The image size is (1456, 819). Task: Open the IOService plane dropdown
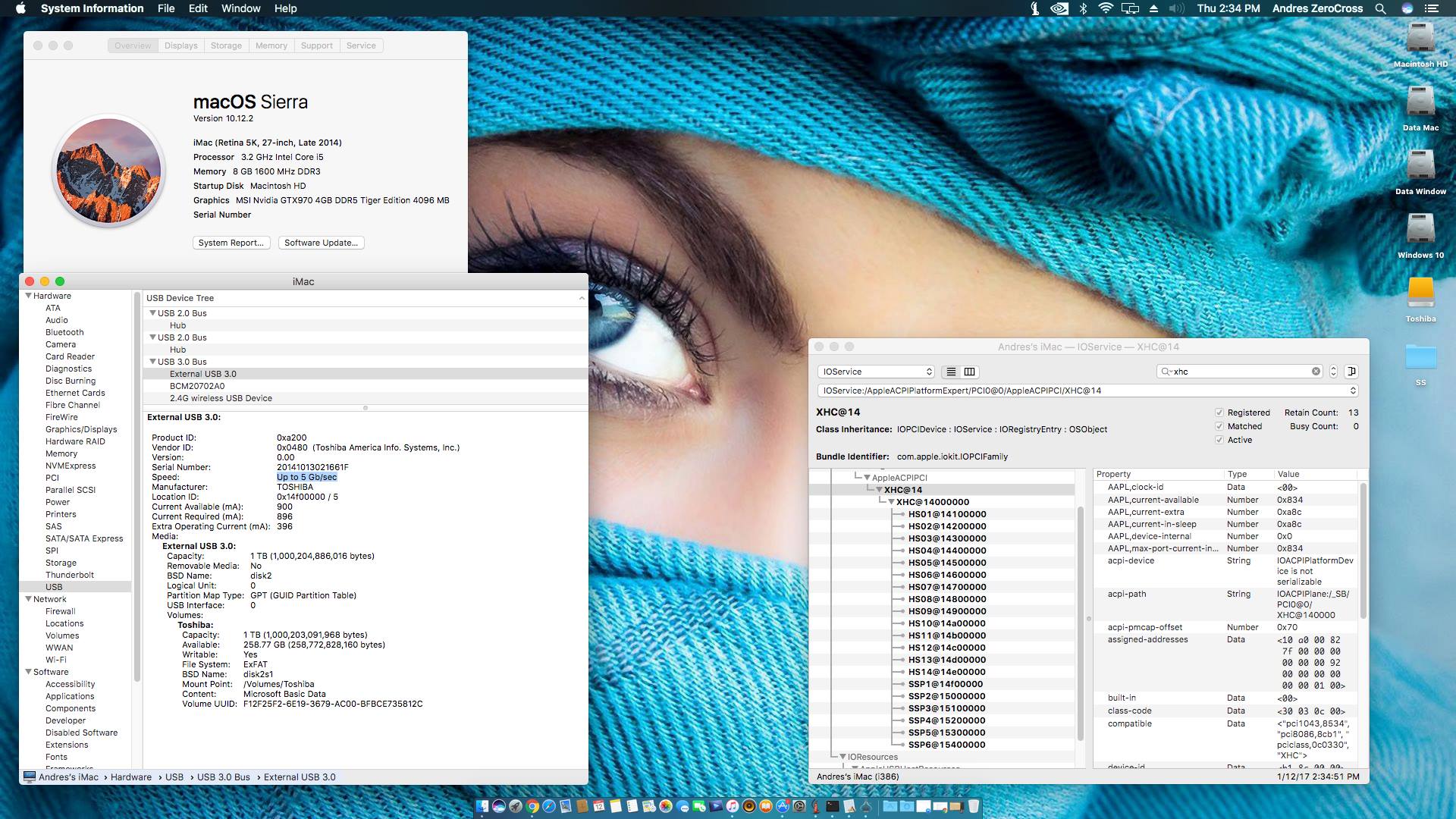coord(877,372)
